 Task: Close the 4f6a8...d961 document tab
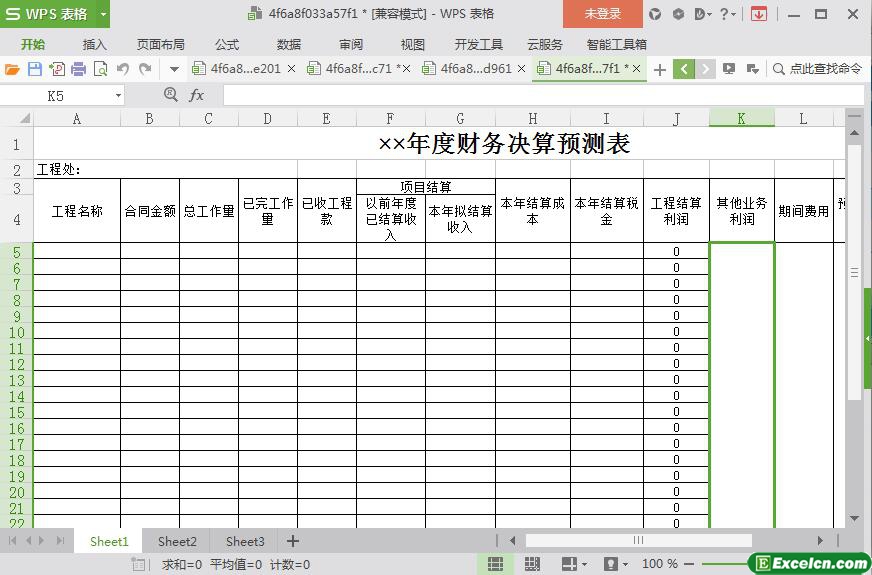coord(521,69)
